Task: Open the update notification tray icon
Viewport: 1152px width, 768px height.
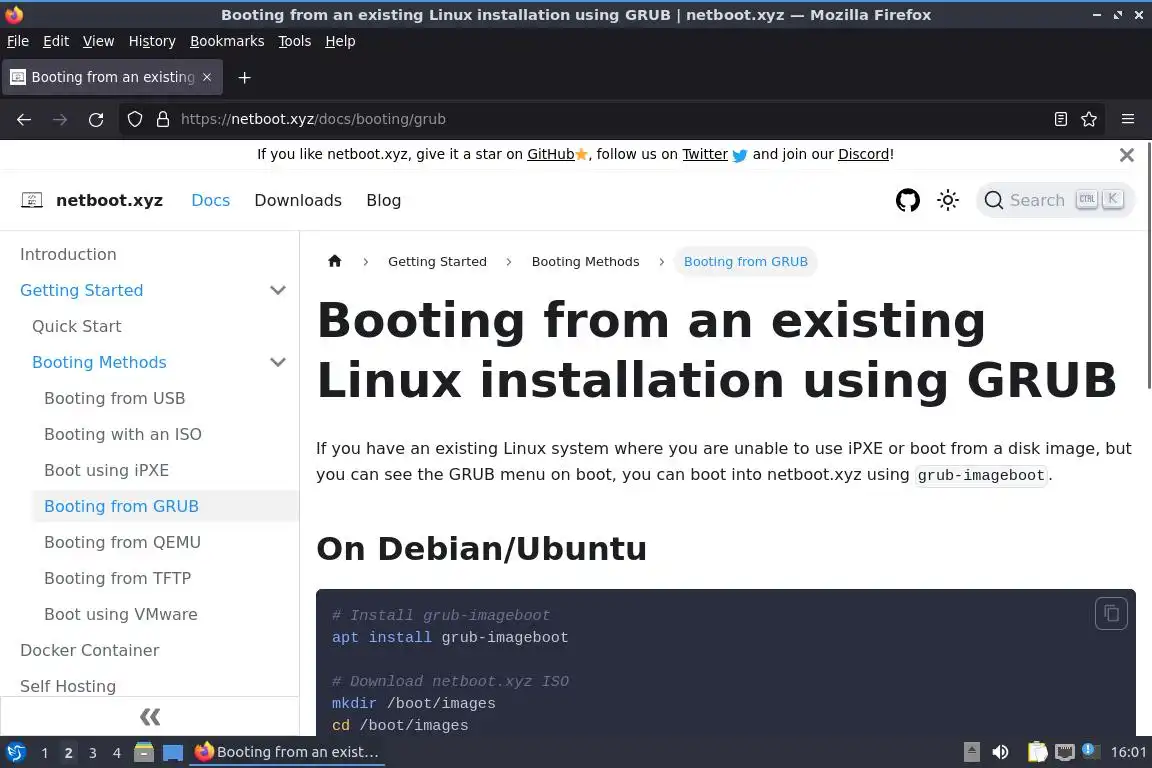Action: (x=1091, y=751)
